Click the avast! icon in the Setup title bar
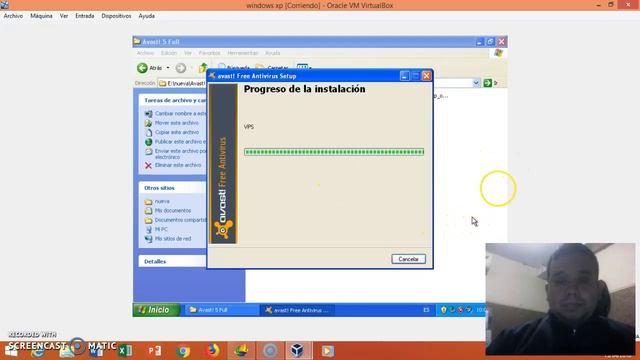Screen dimensions: 640x360 (212, 76)
